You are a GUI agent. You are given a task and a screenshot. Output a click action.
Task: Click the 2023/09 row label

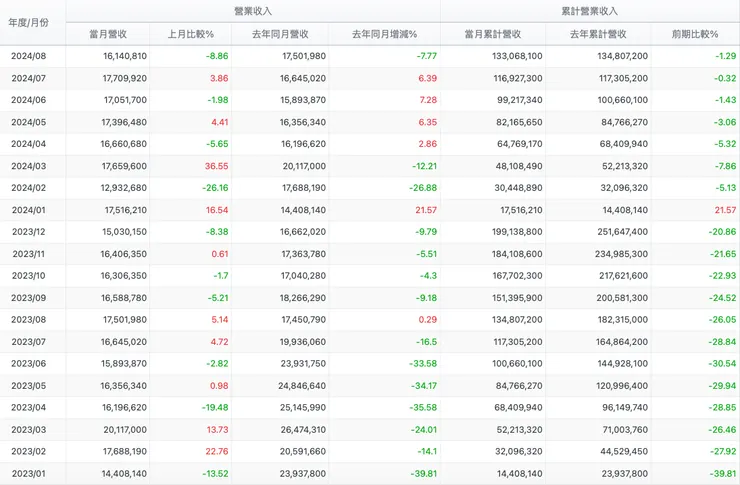click(29, 298)
